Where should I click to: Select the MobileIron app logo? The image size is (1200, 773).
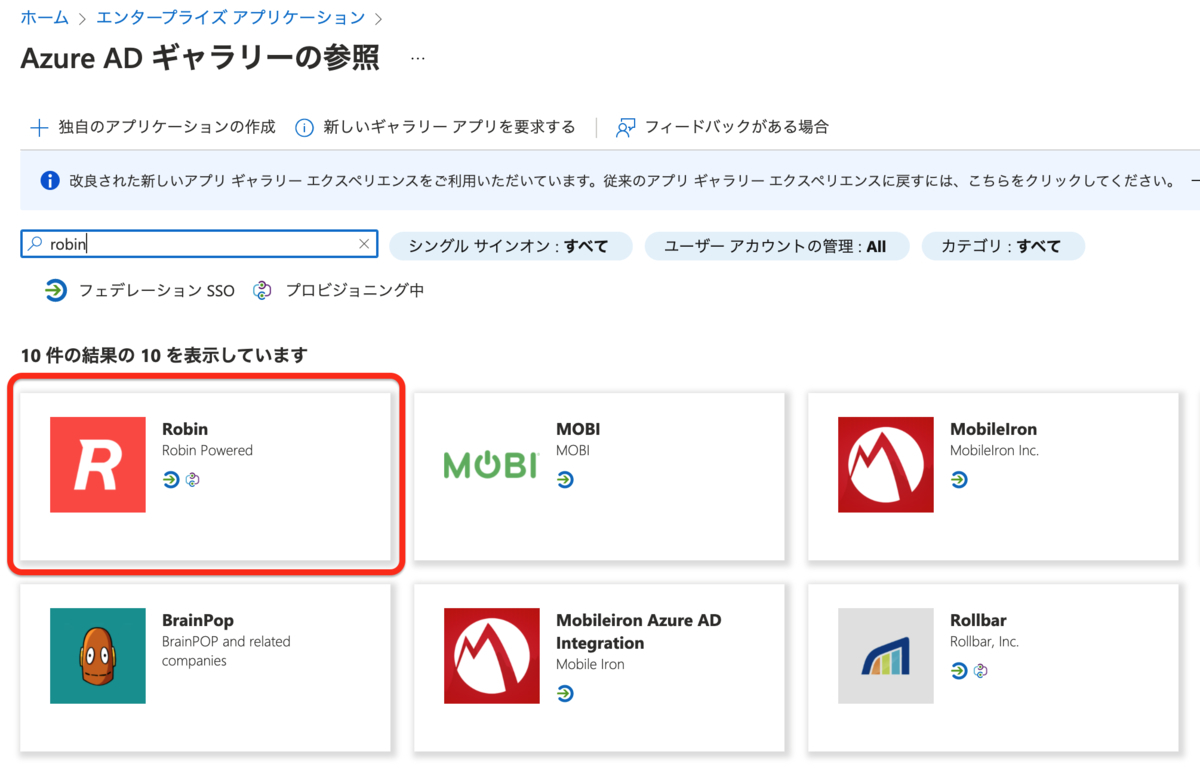886,465
